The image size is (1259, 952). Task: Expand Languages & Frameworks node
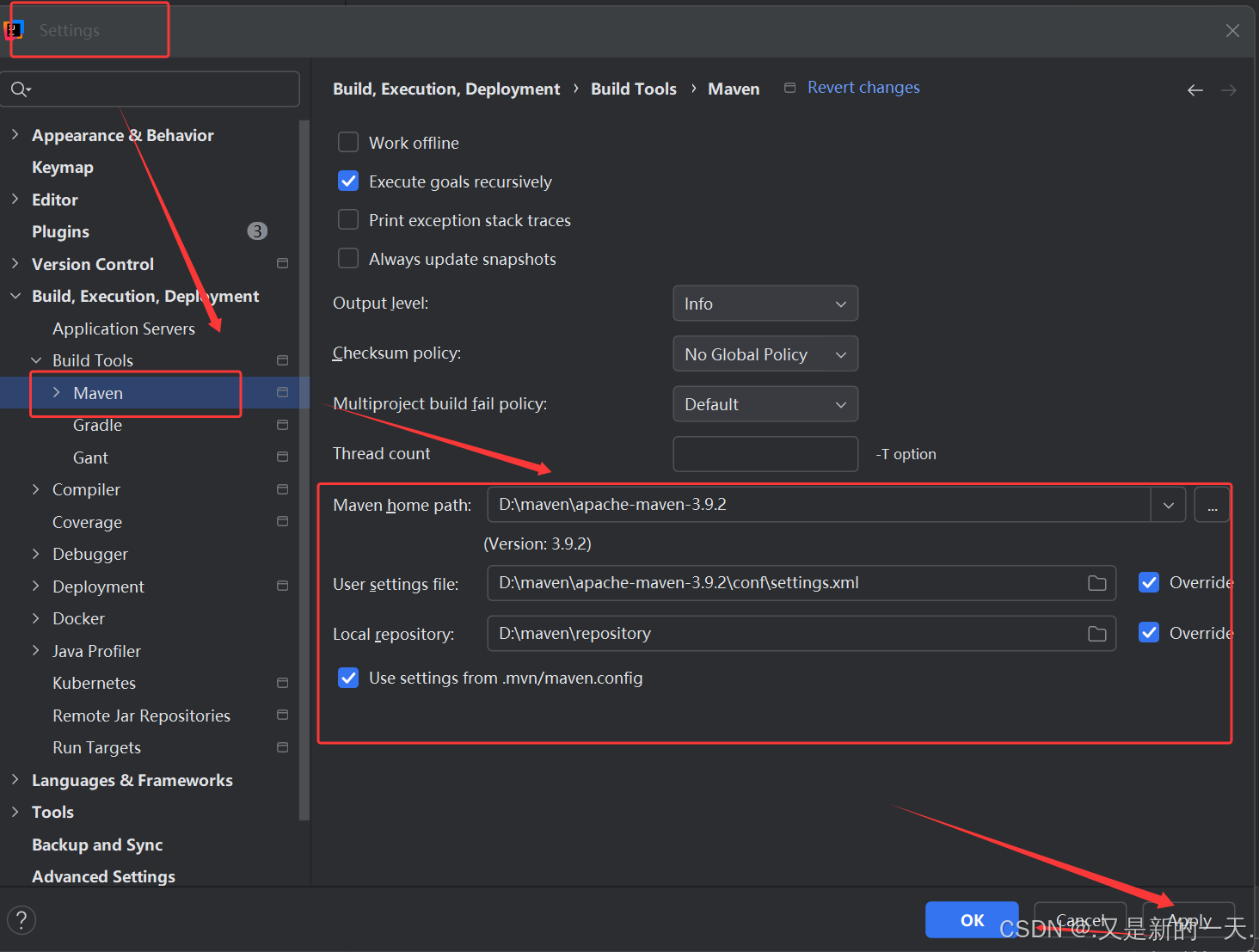pyautogui.click(x=15, y=779)
